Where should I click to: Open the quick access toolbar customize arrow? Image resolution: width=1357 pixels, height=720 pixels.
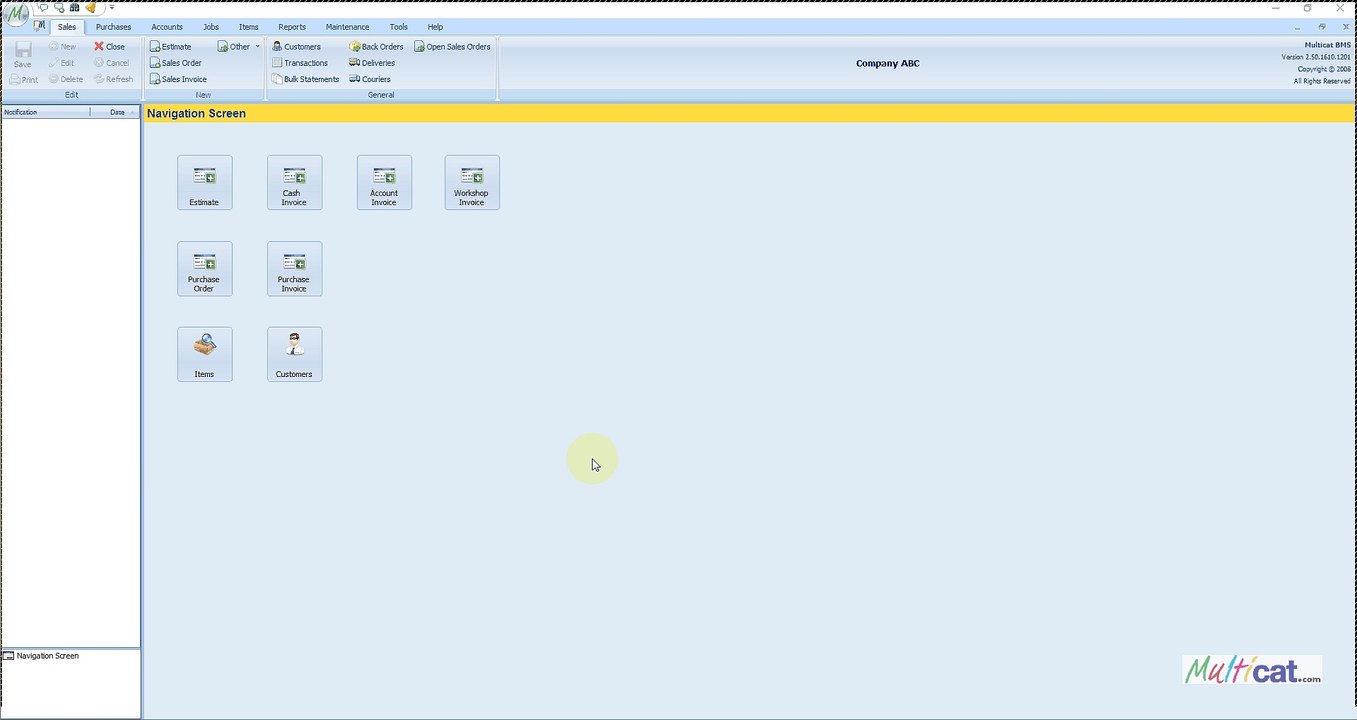point(112,7)
